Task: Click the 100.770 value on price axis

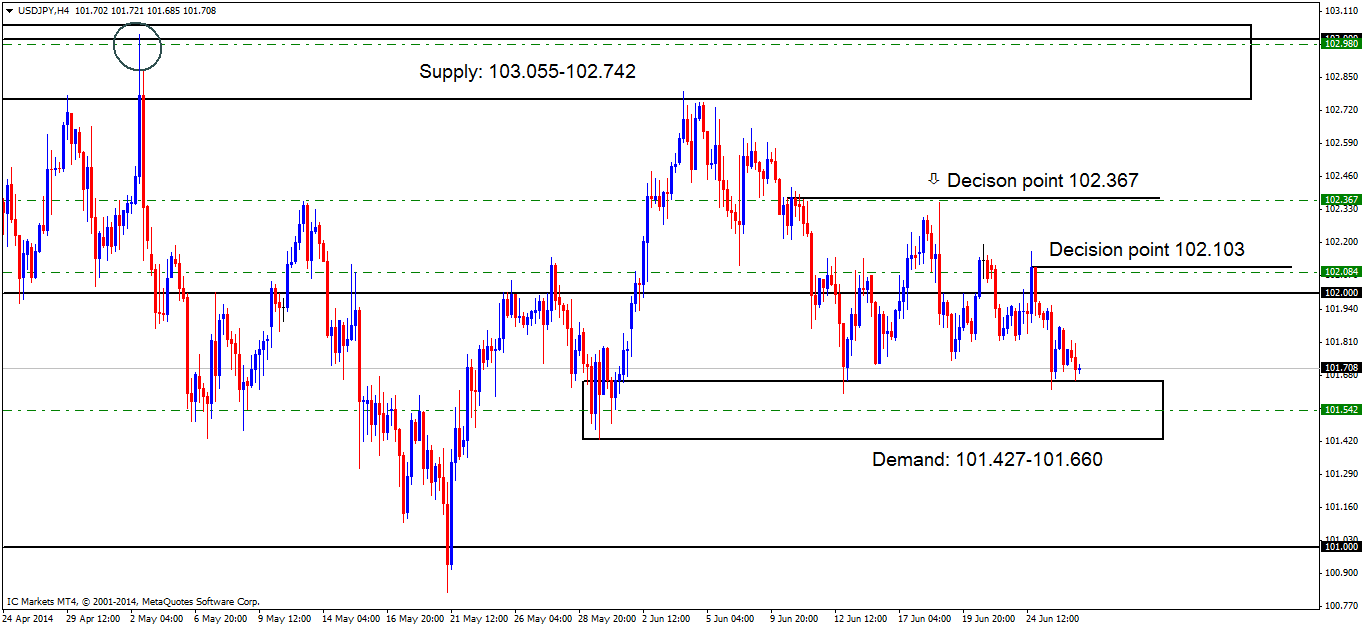Action: 1340,605
